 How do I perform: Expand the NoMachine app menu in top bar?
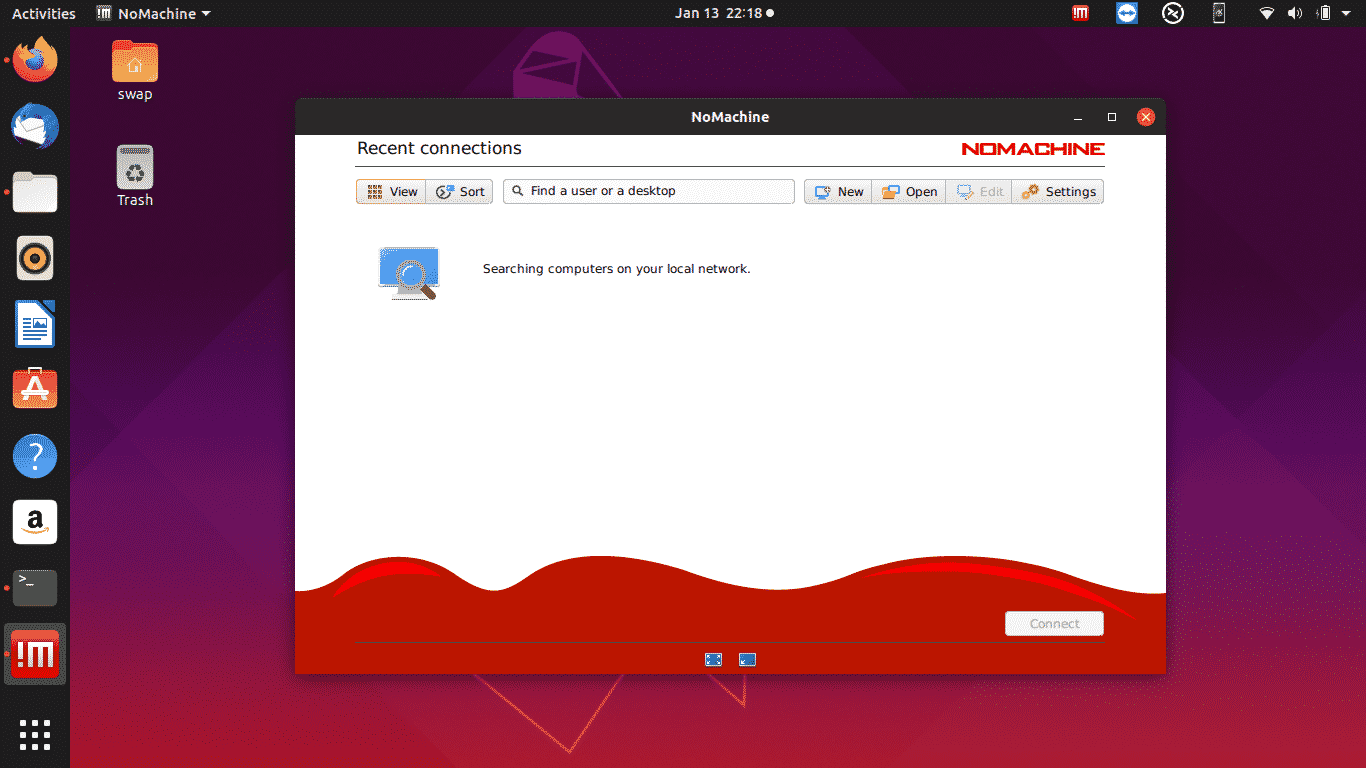pos(154,14)
